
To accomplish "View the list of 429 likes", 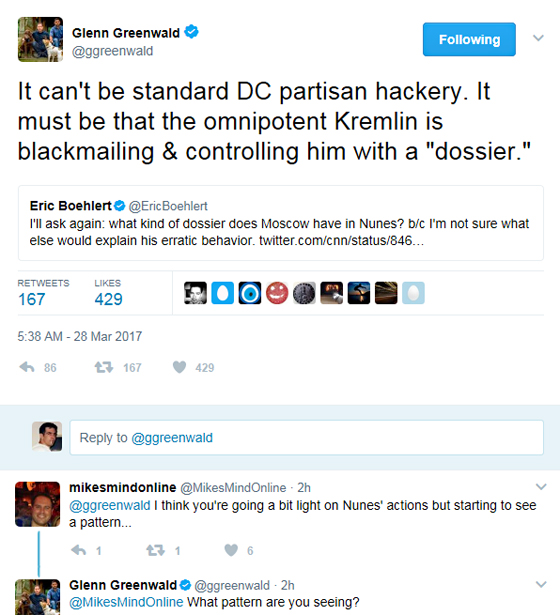I will (108, 293).
